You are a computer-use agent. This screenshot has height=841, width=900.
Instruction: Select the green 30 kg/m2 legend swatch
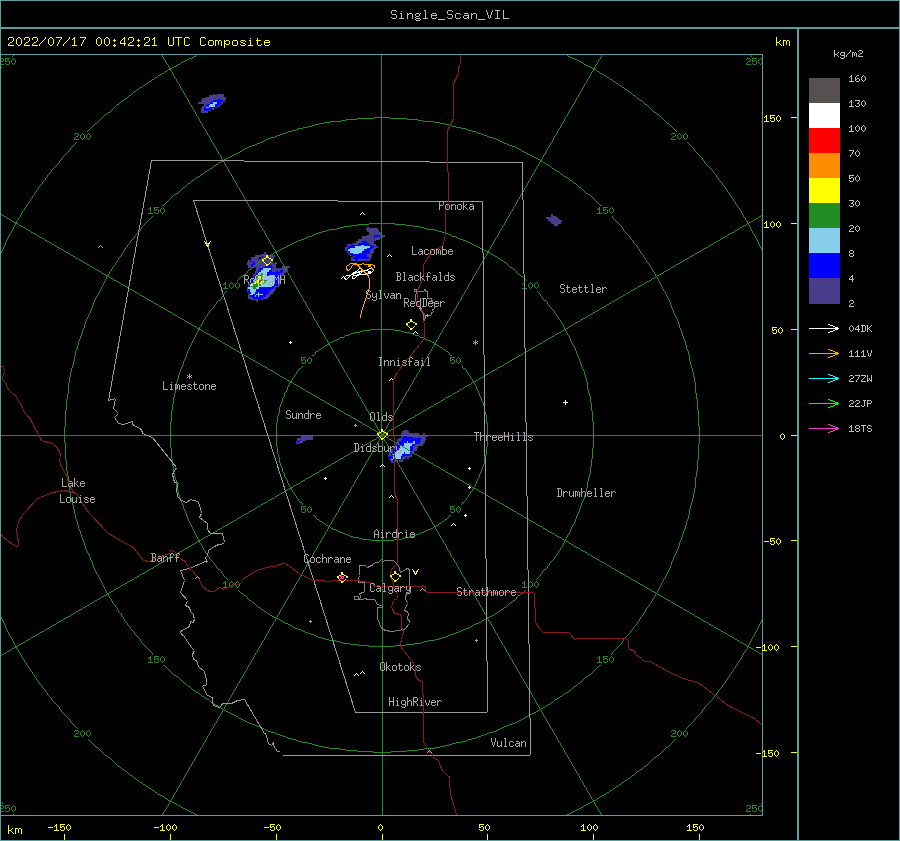point(824,215)
